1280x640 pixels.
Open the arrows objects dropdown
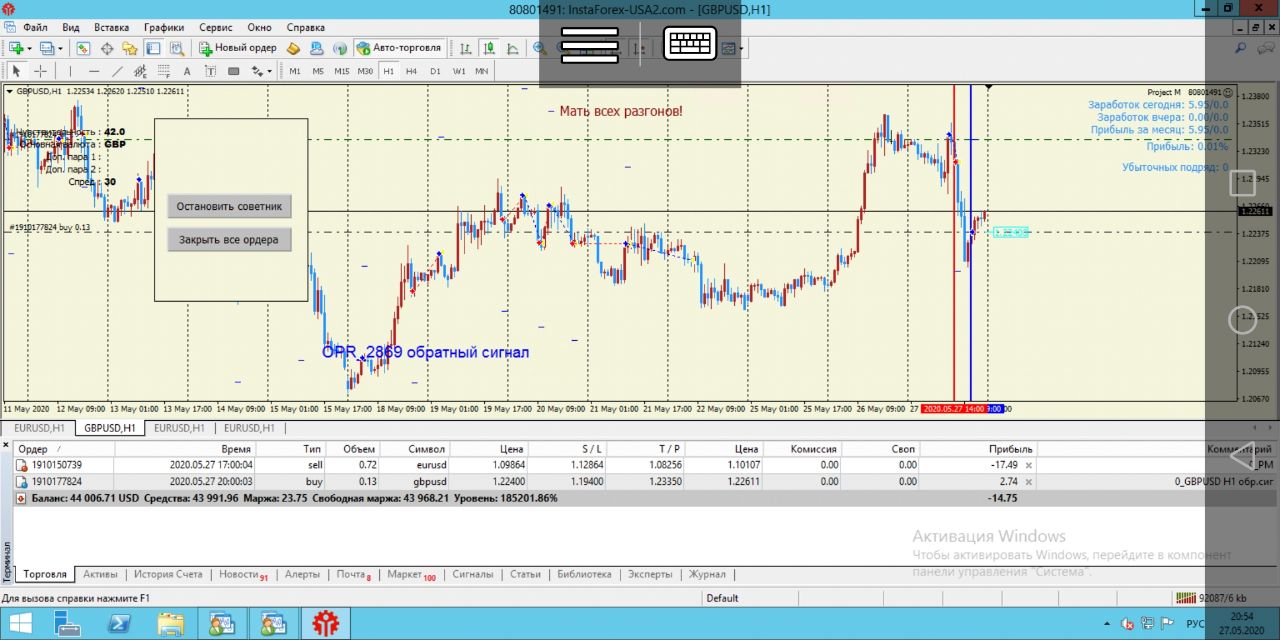[269, 71]
